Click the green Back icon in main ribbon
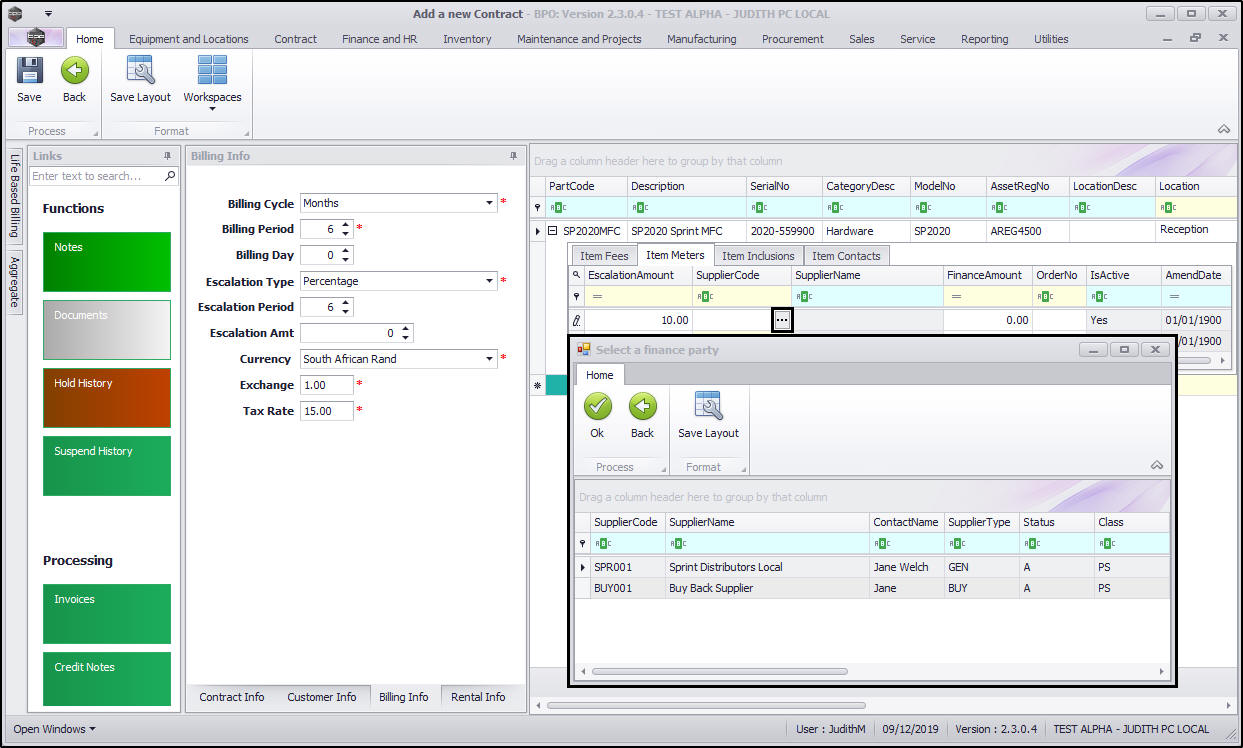The width and height of the screenshot is (1243, 748). point(74,72)
